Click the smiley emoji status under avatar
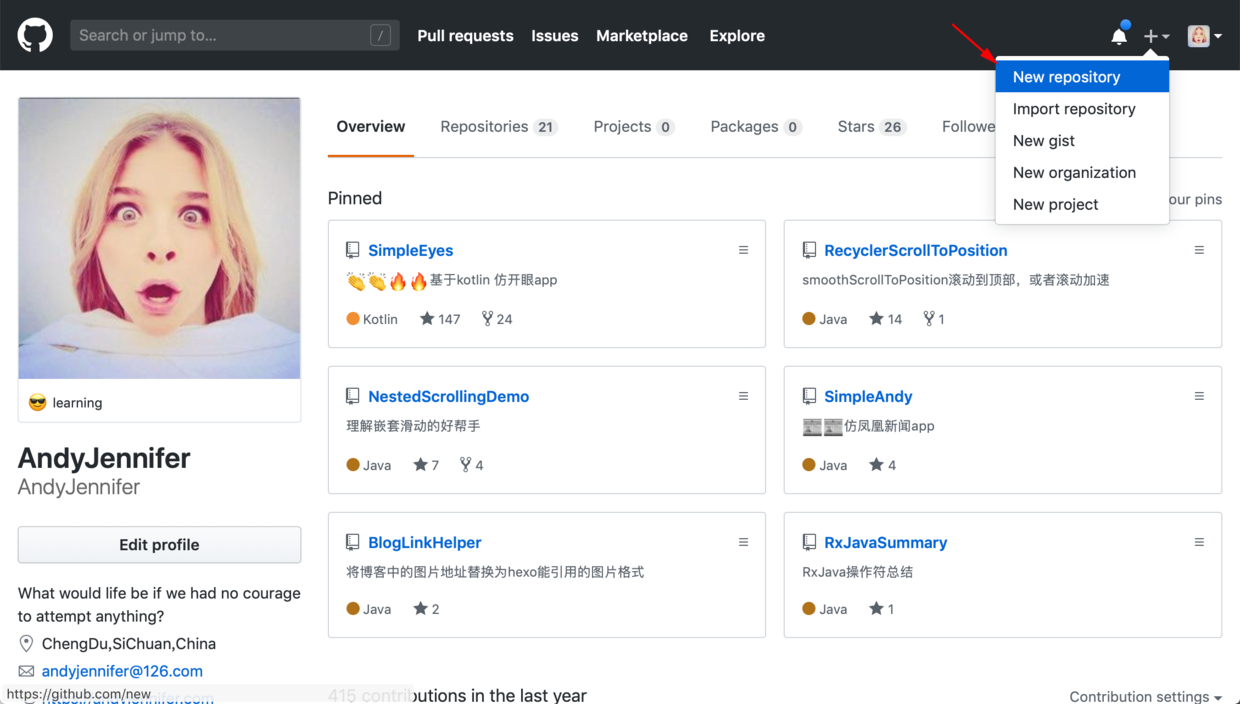The width and height of the screenshot is (1240, 704). tap(36, 402)
